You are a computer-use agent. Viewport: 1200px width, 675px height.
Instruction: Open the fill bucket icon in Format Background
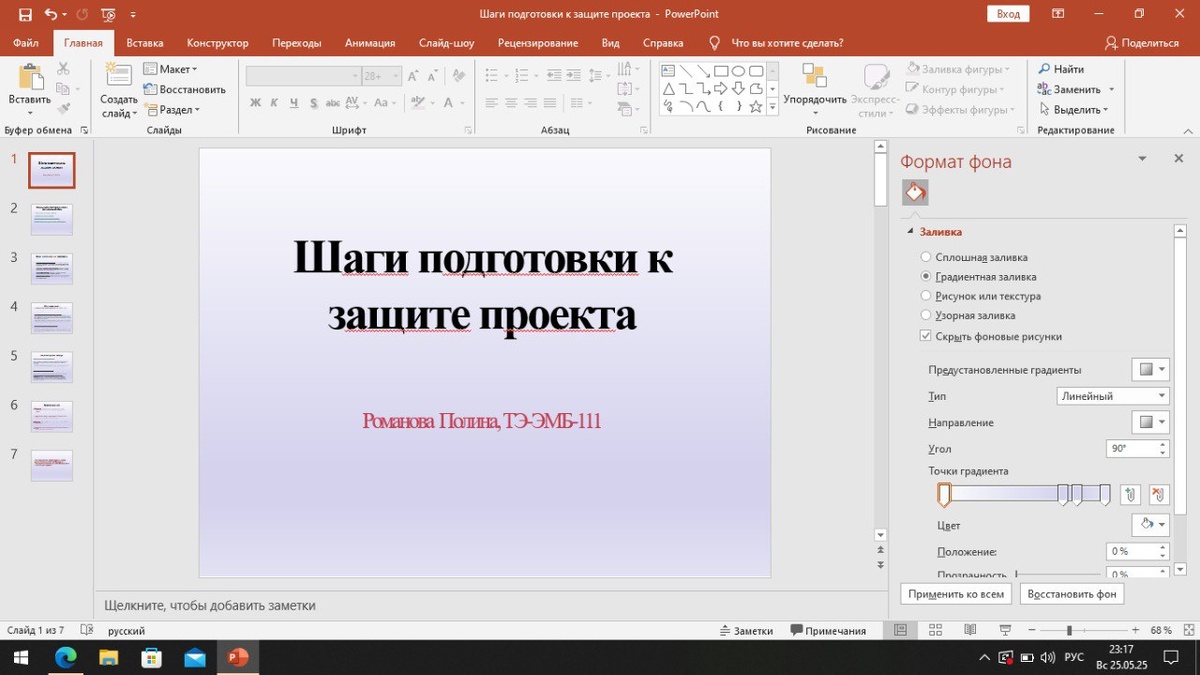click(x=915, y=192)
